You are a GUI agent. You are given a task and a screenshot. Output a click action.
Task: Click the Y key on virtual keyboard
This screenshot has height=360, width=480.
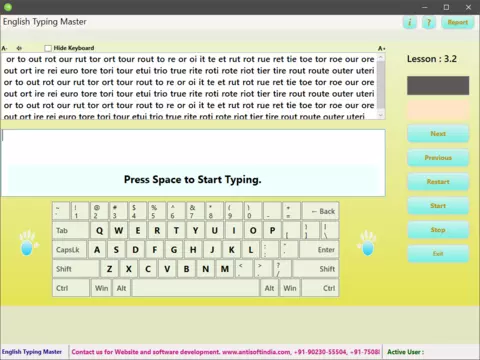195,230
